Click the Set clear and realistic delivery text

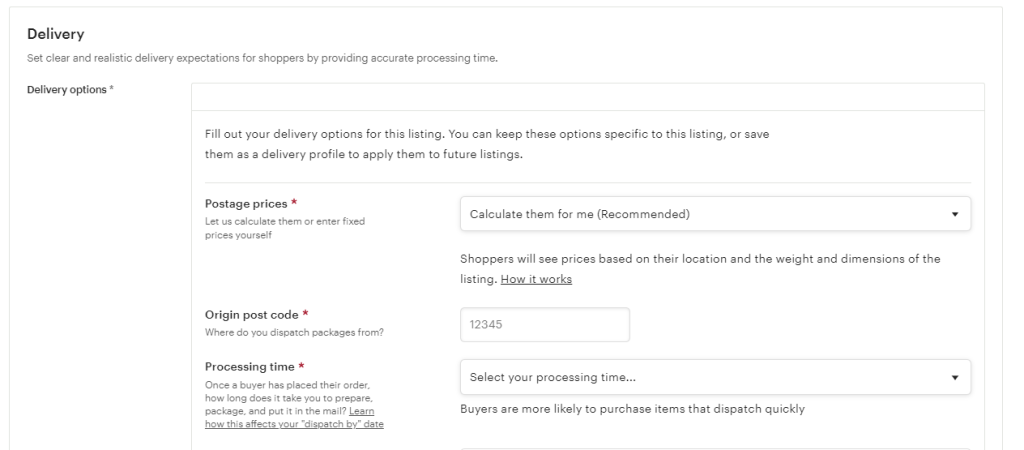(262, 58)
